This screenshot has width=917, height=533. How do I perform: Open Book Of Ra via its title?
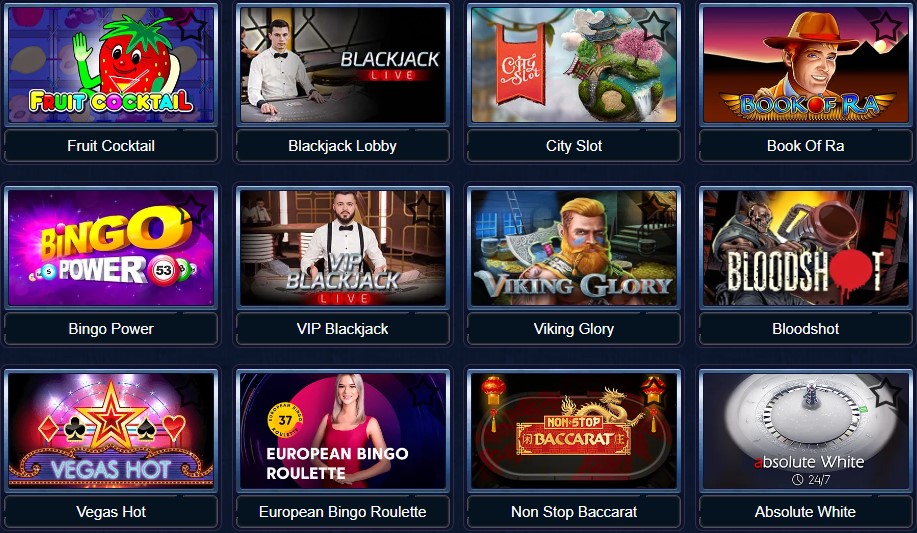tap(805, 146)
